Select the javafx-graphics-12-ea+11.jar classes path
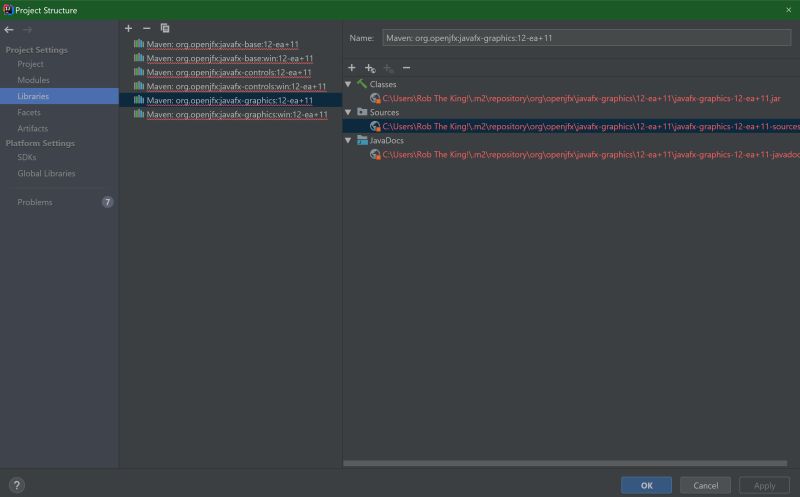The width and height of the screenshot is (800, 497). (582, 98)
